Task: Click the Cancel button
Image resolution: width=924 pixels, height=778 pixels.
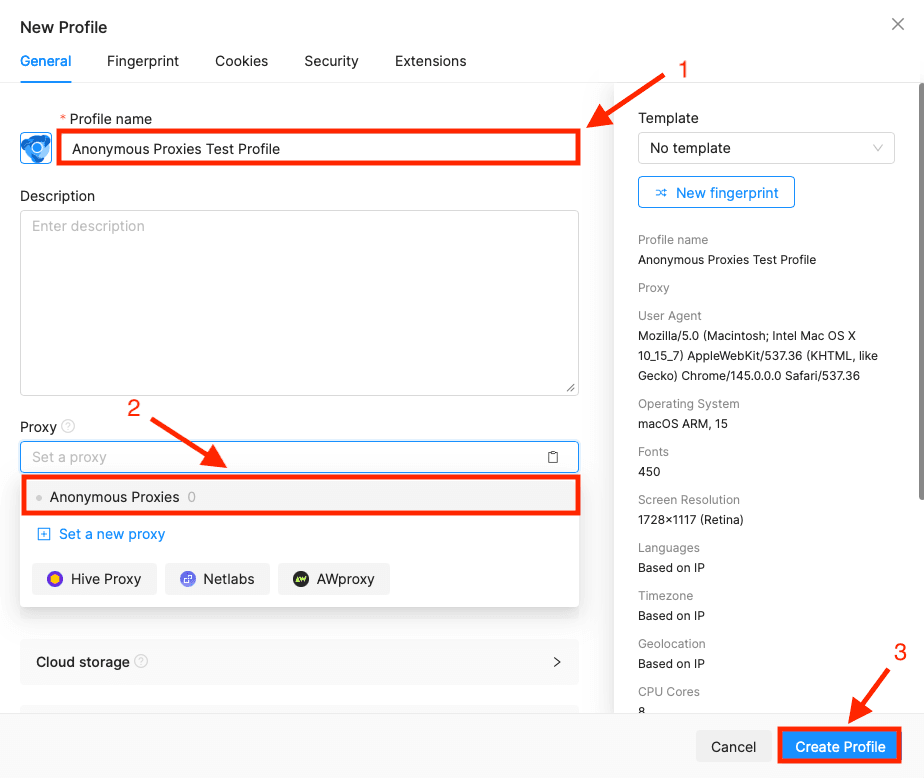Action: (x=733, y=746)
